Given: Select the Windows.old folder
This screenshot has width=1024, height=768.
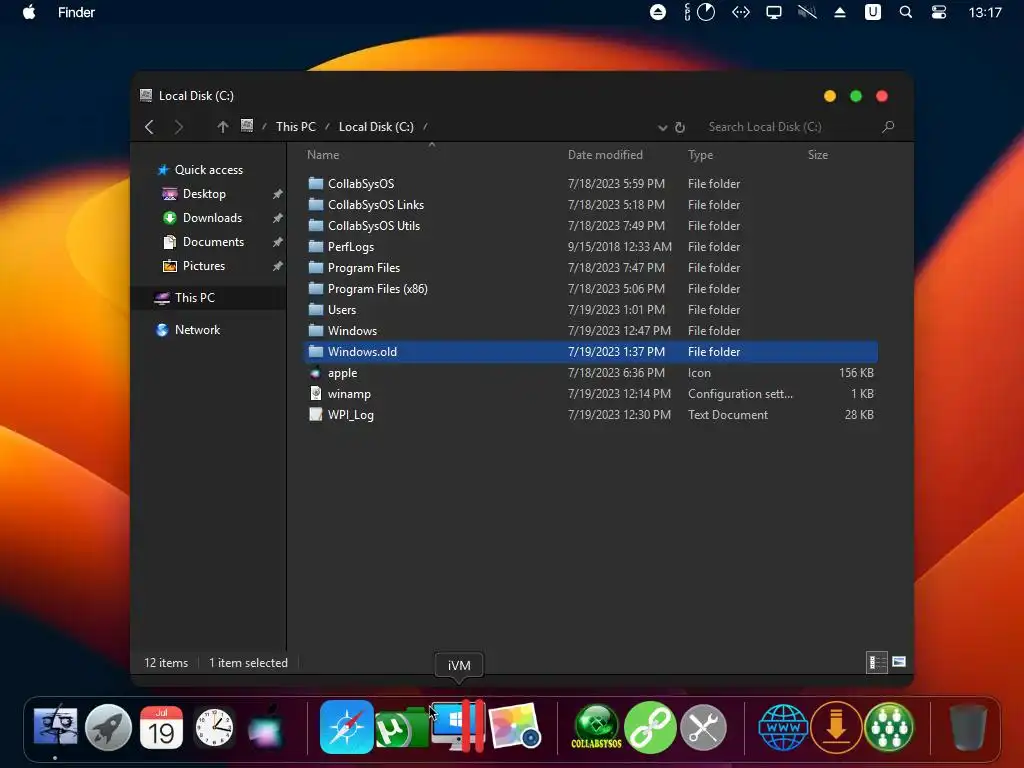Looking at the screenshot, I should (591, 351).
